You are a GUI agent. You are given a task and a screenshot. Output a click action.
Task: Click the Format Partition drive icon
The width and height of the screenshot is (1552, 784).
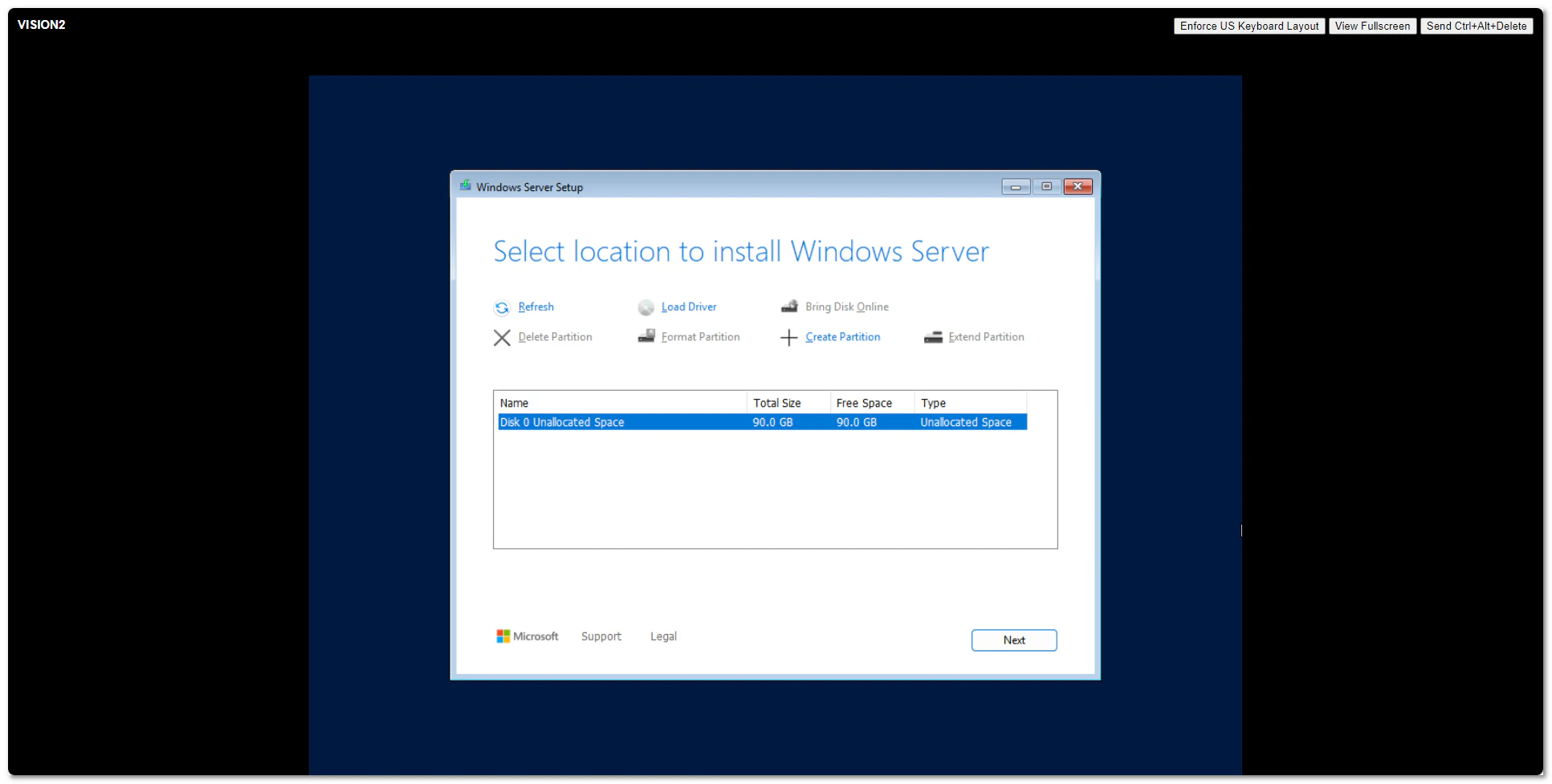(x=646, y=336)
